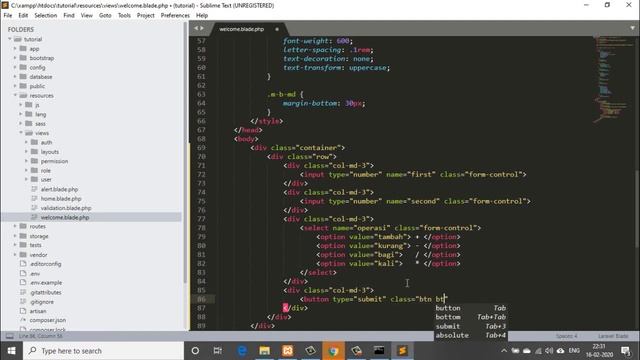Open the artisan file

tap(38, 311)
